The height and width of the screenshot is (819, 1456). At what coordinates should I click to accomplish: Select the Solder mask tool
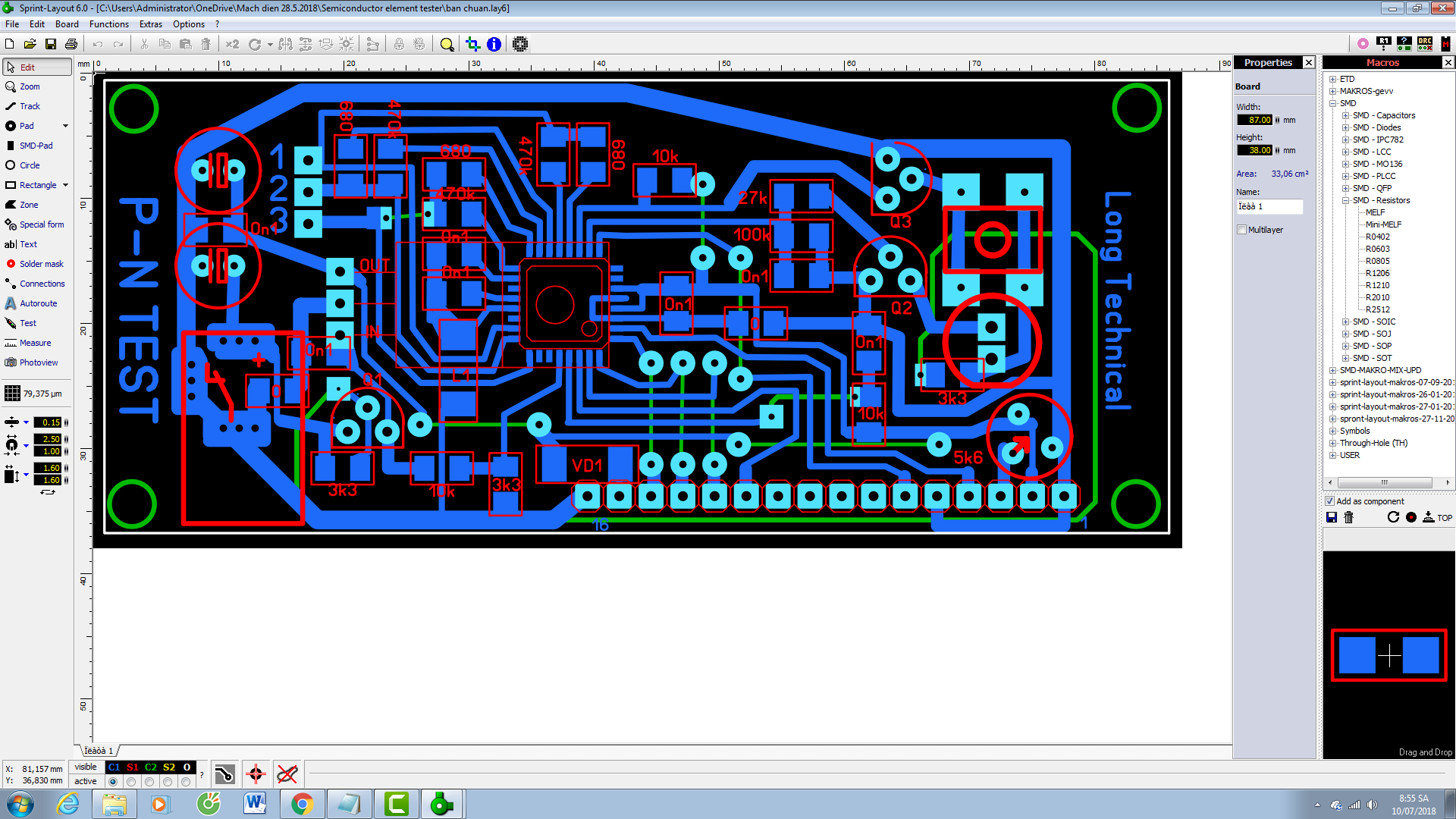pyautogui.click(x=36, y=264)
